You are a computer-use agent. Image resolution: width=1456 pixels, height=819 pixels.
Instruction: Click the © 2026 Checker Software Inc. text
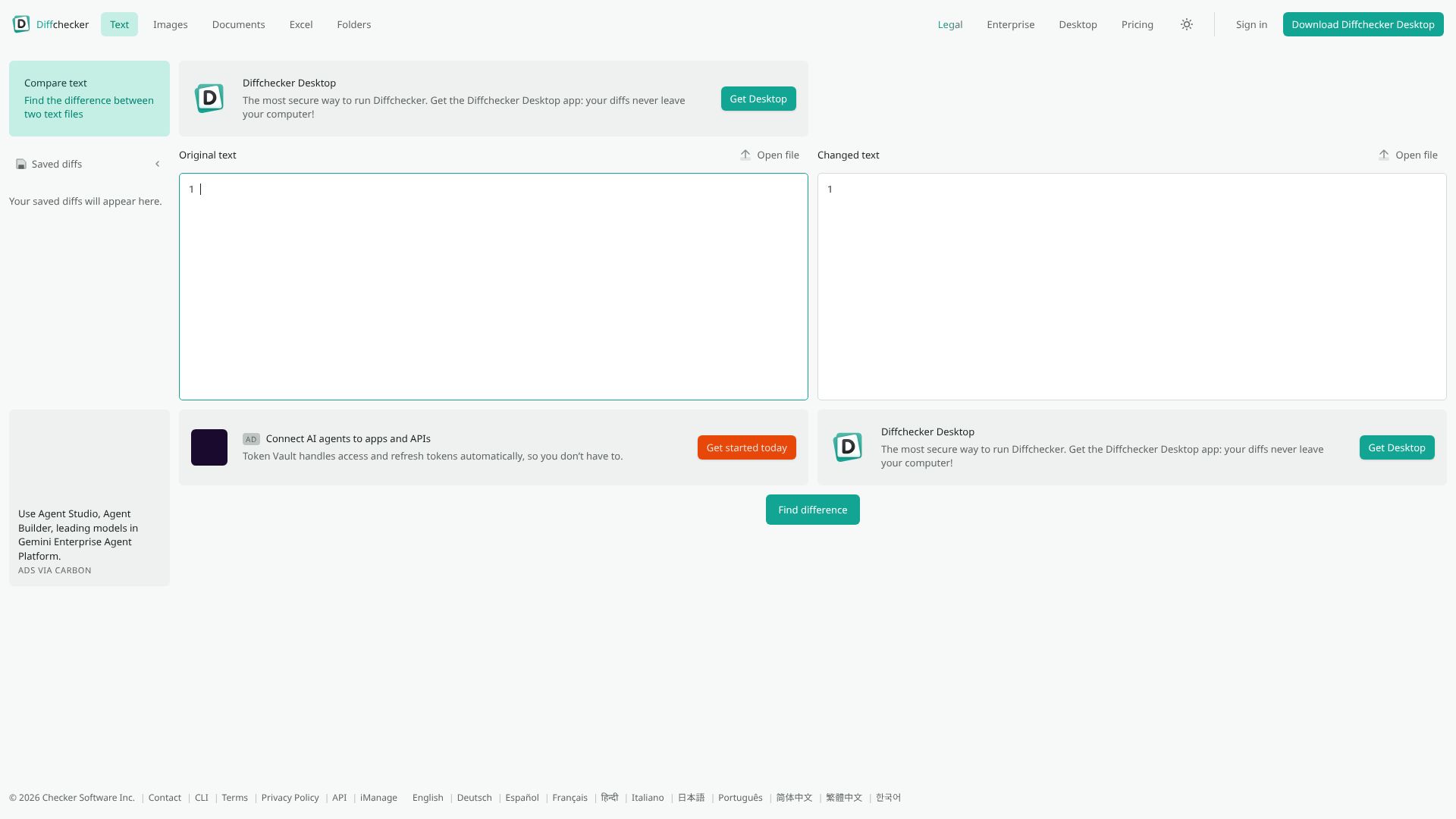coord(72,798)
